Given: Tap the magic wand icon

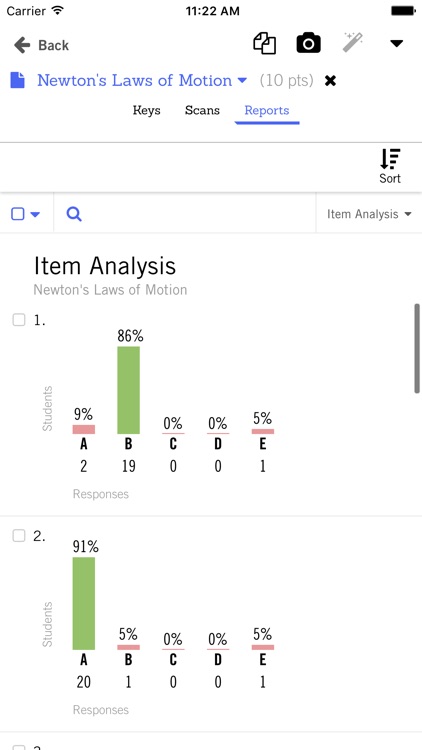Looking at the screenshot, I should point(353,42).
